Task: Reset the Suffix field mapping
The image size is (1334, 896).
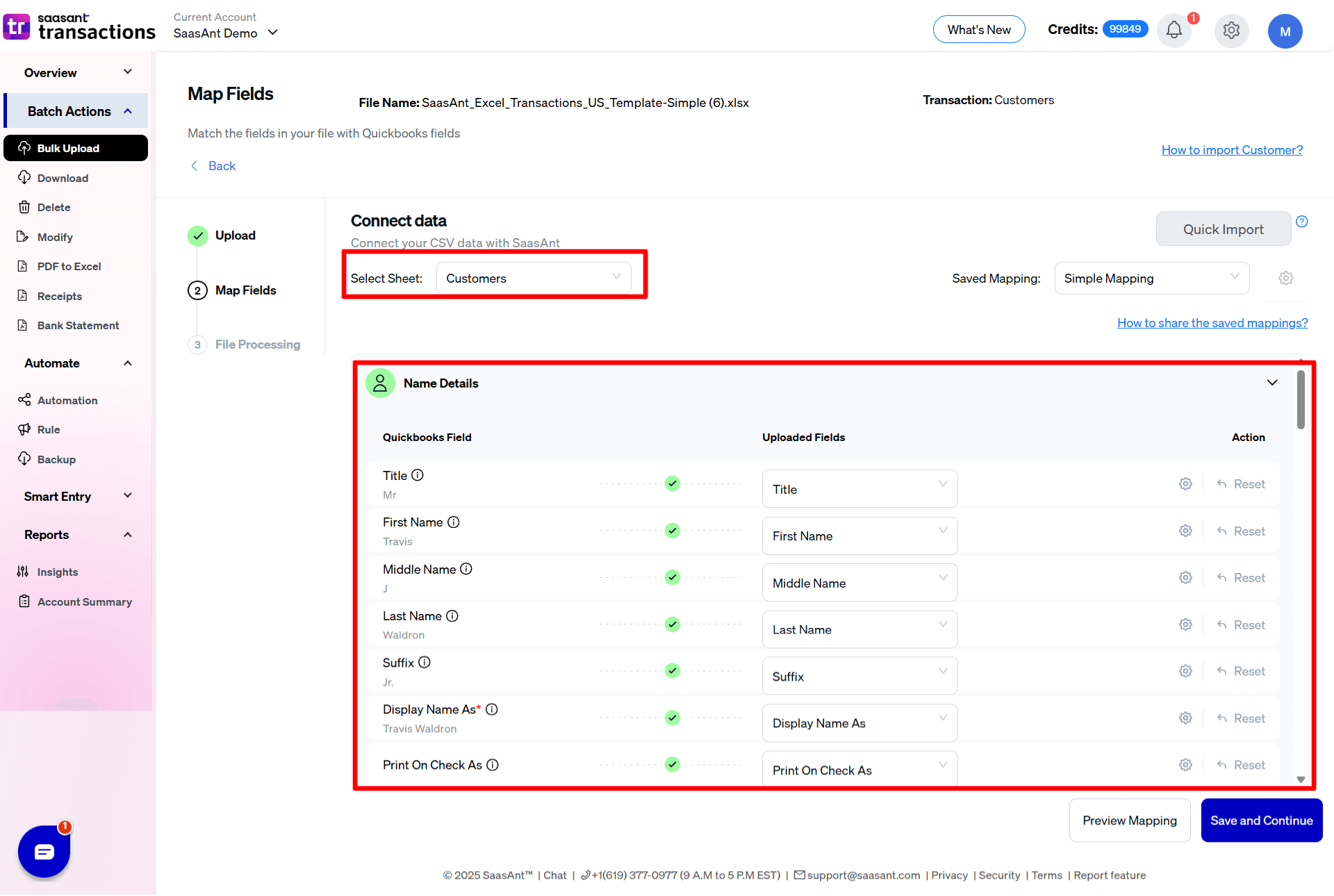Action: (x=1241, y=672)
